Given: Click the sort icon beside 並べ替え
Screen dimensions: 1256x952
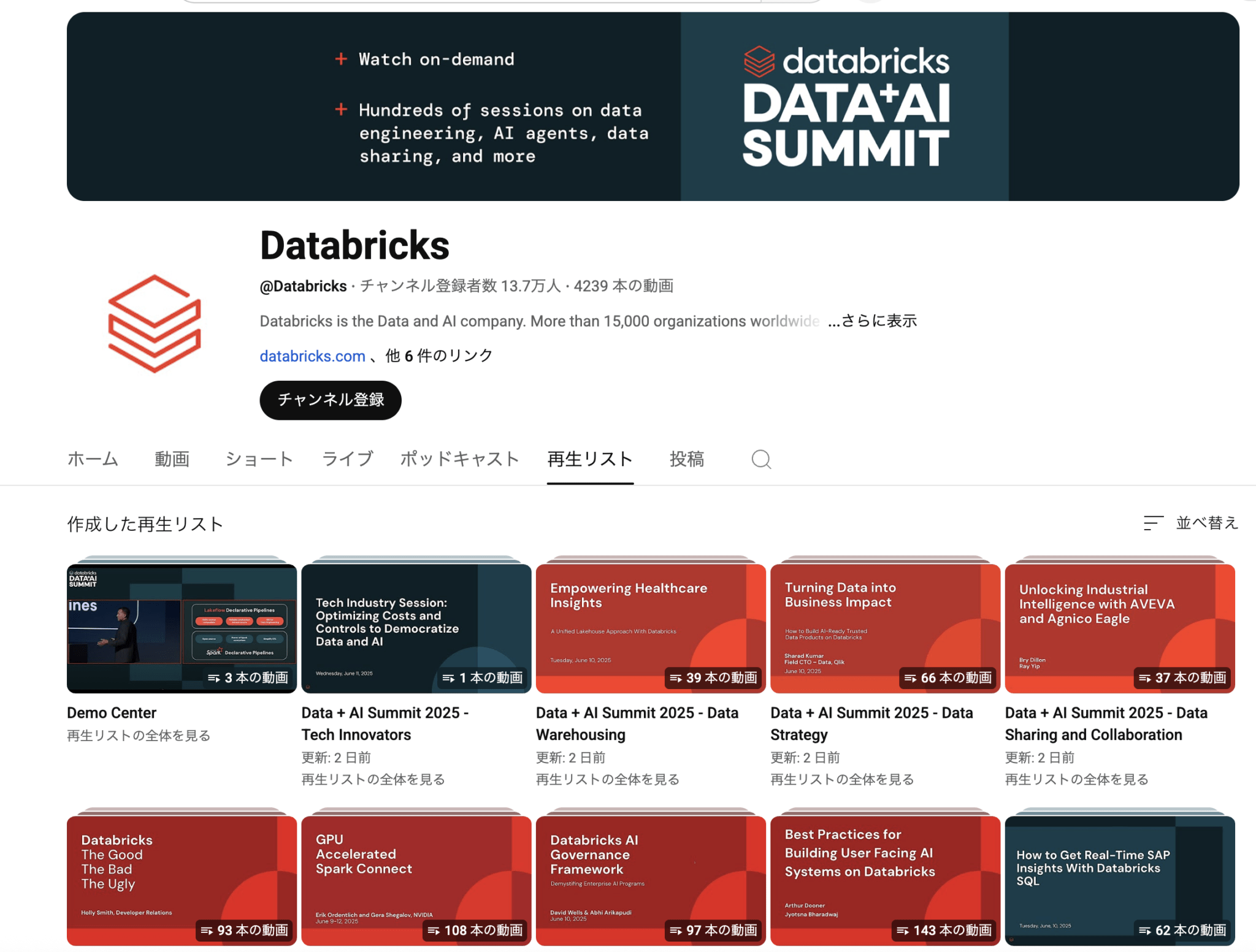Looking at the screenshot, I should click(1153, 524).
